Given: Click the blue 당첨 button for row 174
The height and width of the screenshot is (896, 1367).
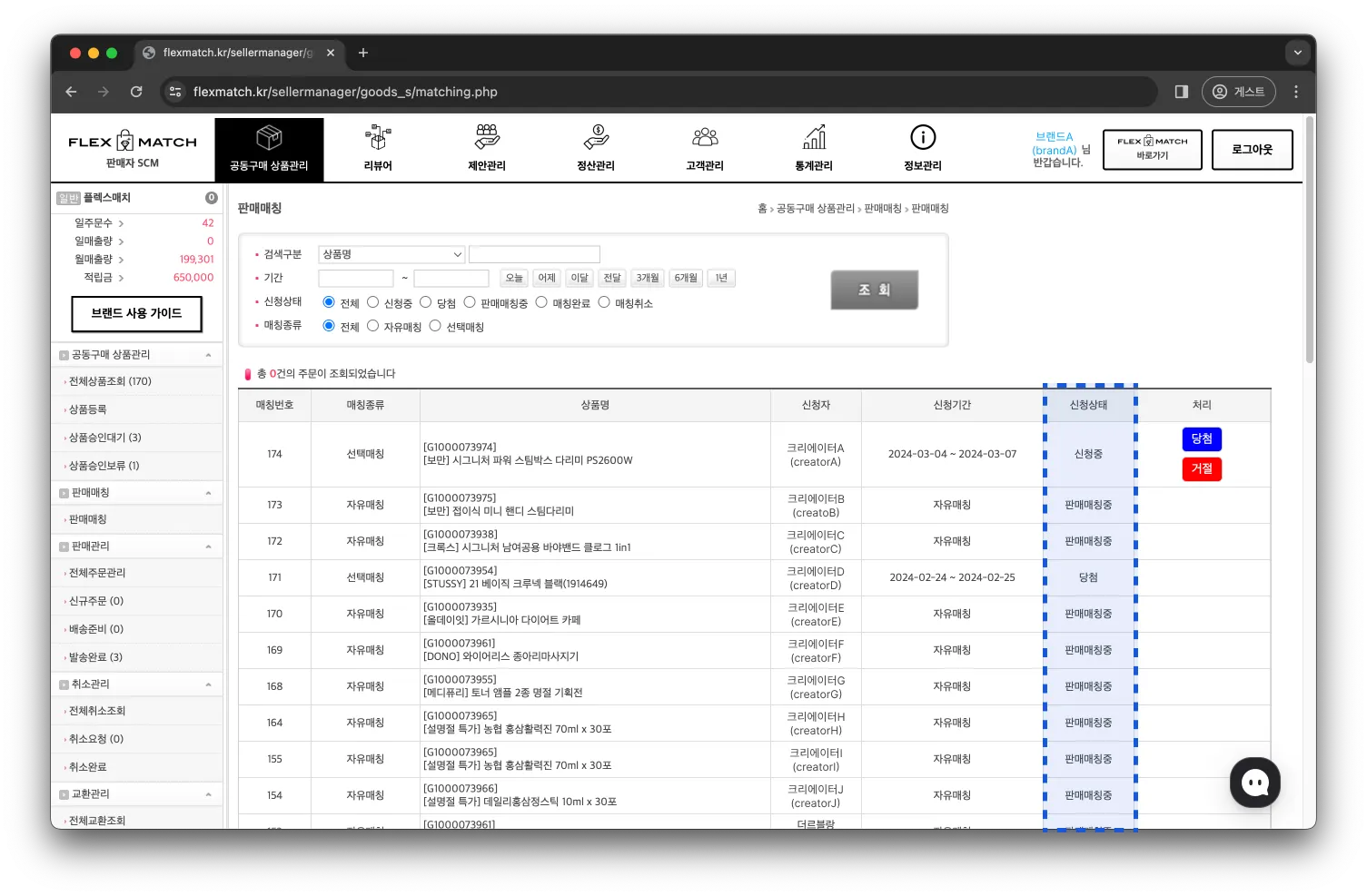Looking at the screenshot, I should 1201,439.
